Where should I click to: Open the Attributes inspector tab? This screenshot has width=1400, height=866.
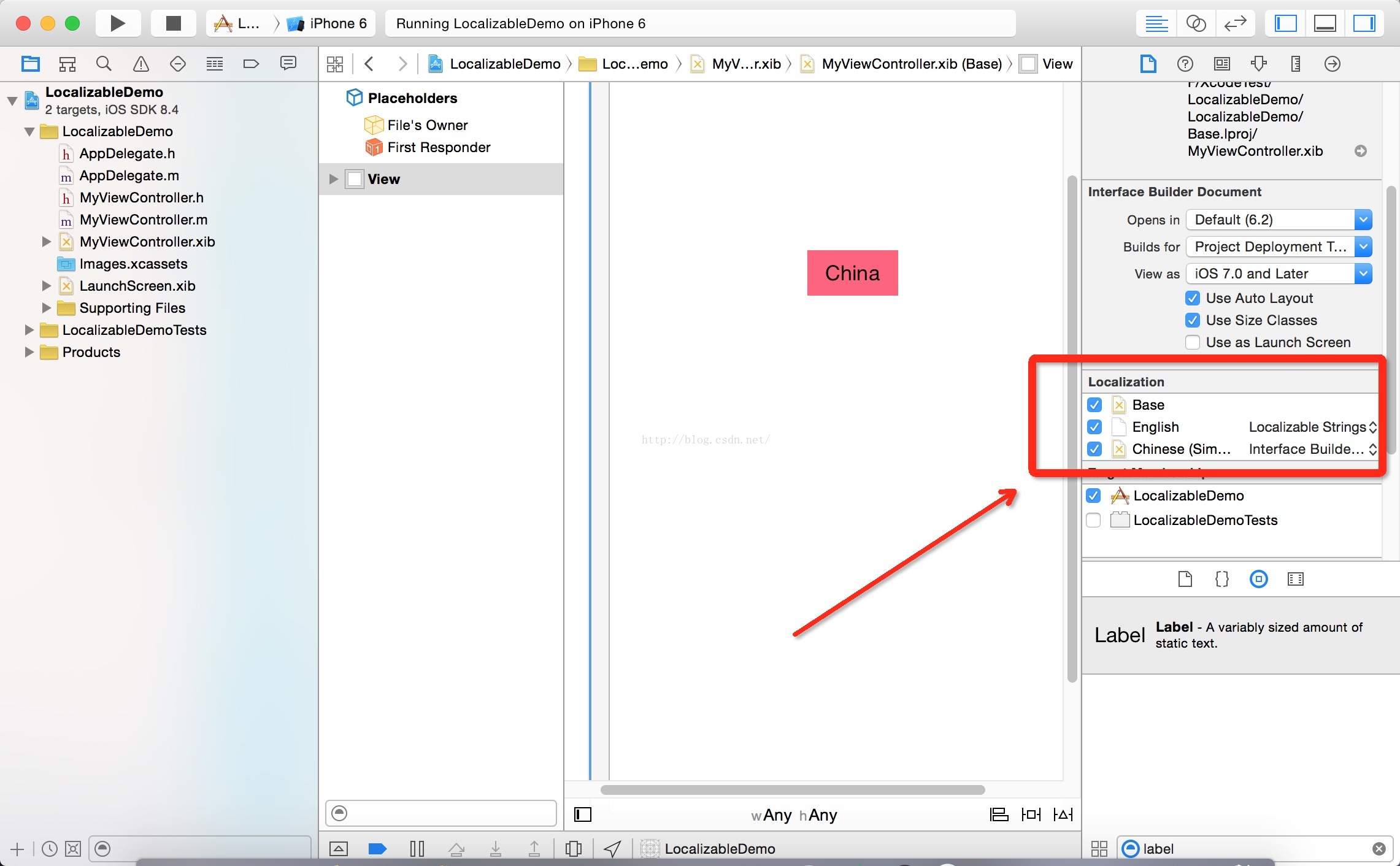1259,64
